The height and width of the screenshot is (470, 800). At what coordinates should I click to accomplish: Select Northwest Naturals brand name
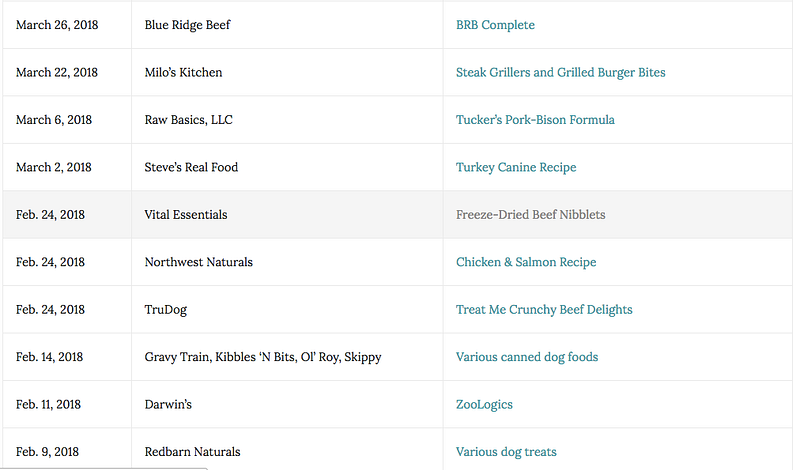(x=198, y=262)
